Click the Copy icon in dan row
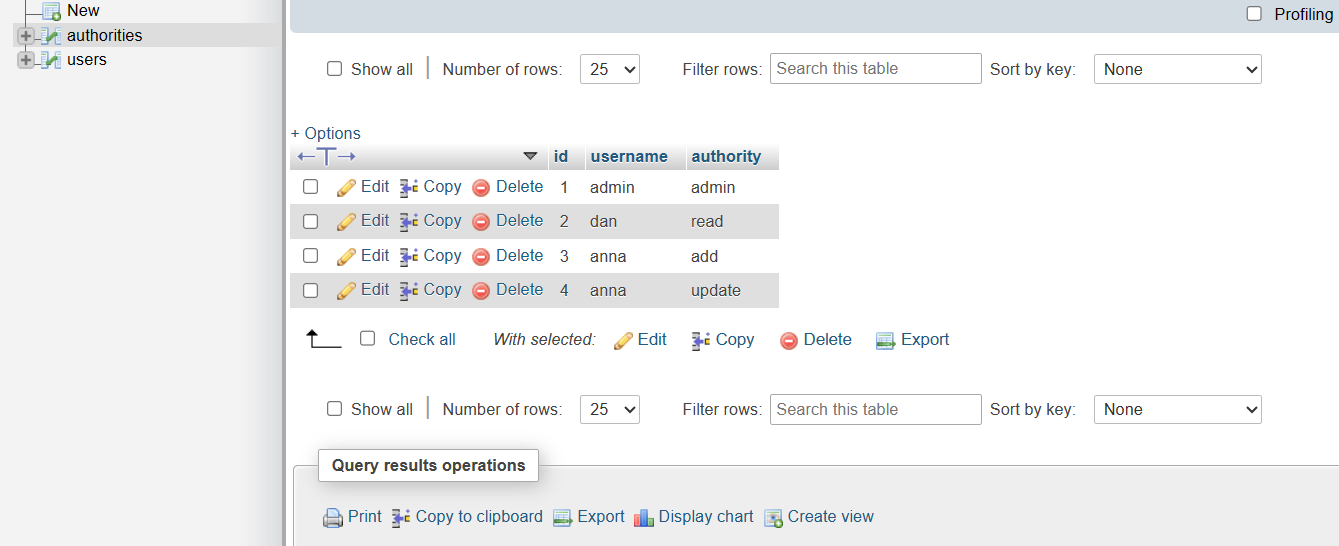 409,222
